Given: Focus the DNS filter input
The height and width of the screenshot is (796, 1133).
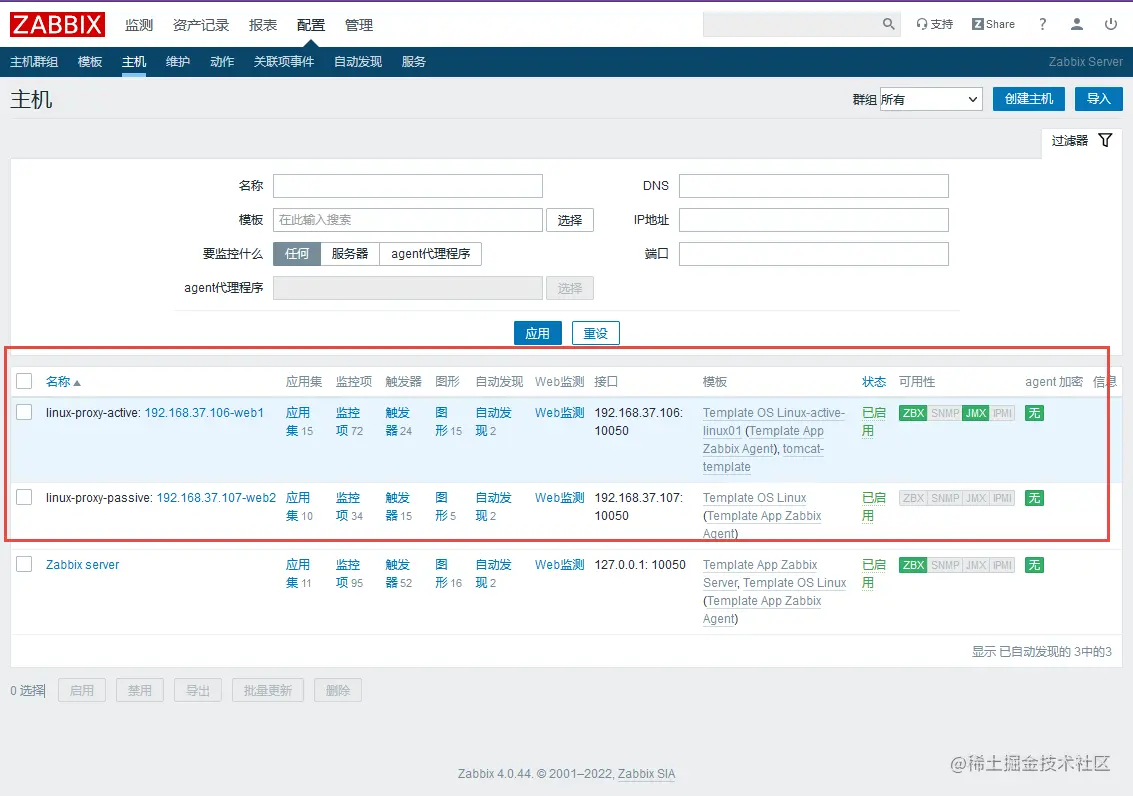Looking at the screenshot, I should (x=814, y=186).
